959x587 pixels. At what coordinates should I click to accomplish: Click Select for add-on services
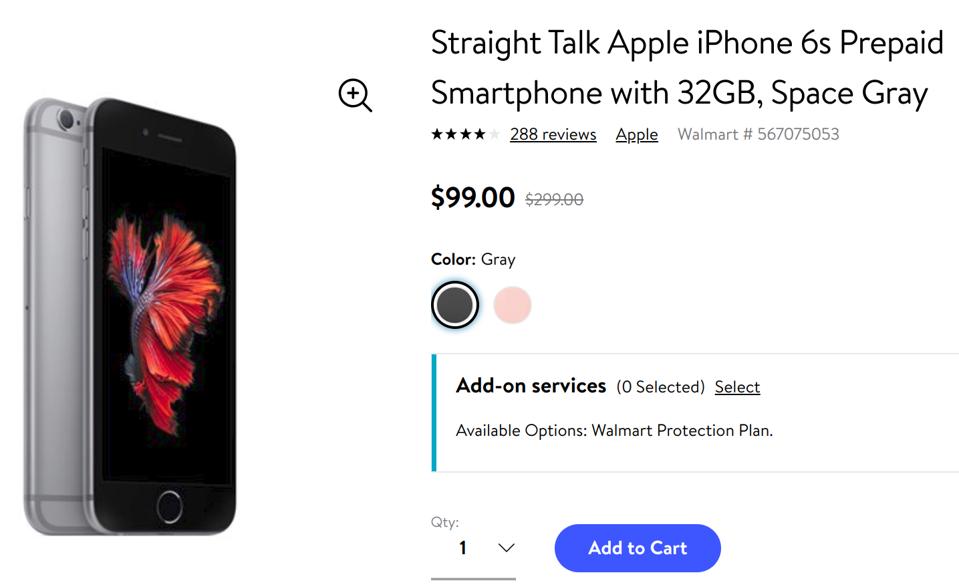tap(737, 387)
